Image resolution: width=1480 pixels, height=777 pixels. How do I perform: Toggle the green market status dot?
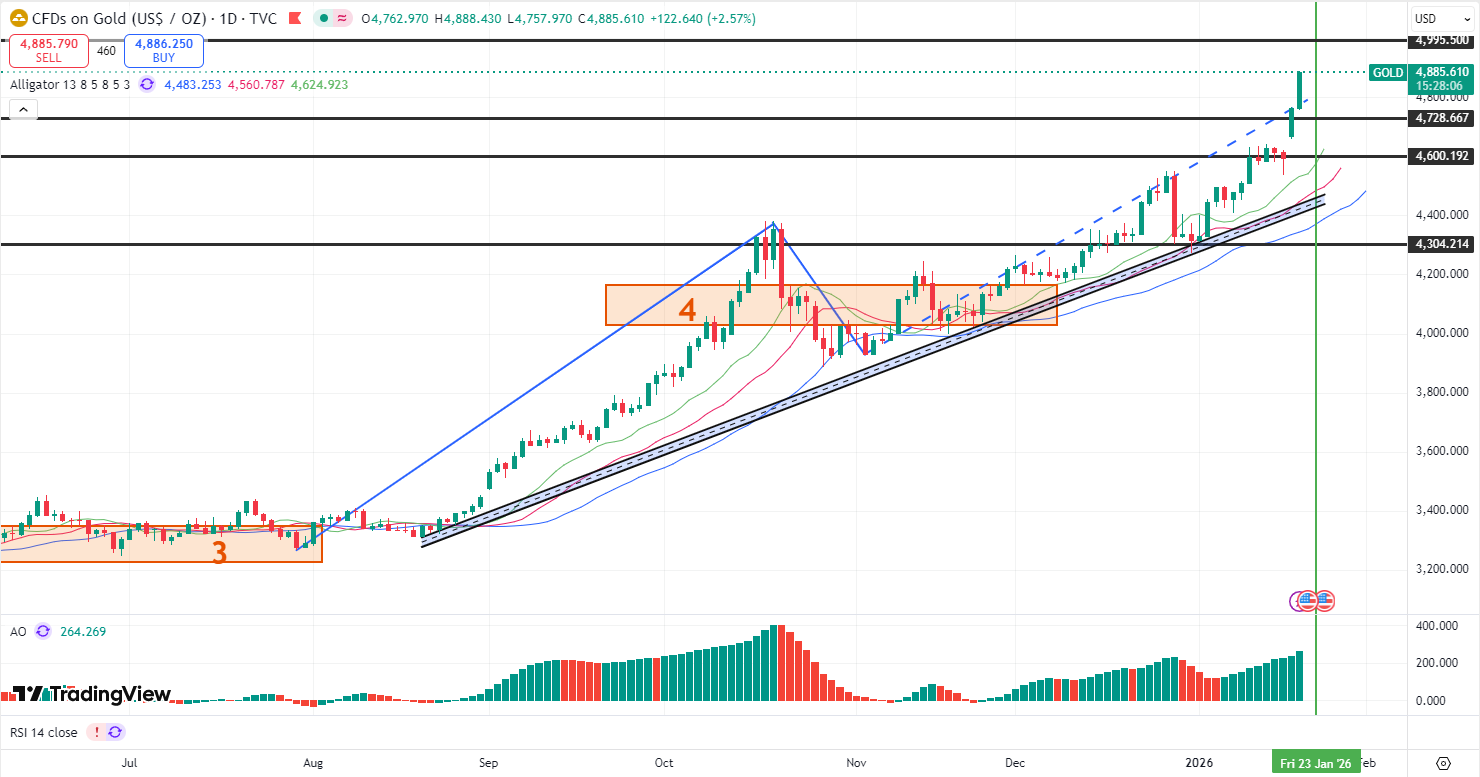pos(324,19)
